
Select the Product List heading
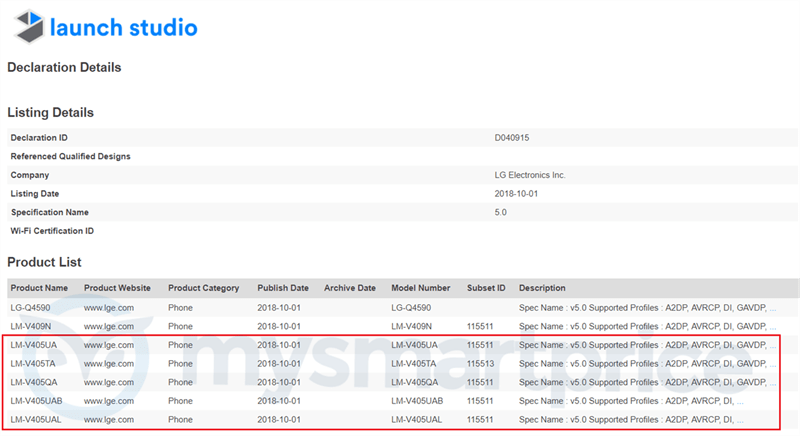44,262
